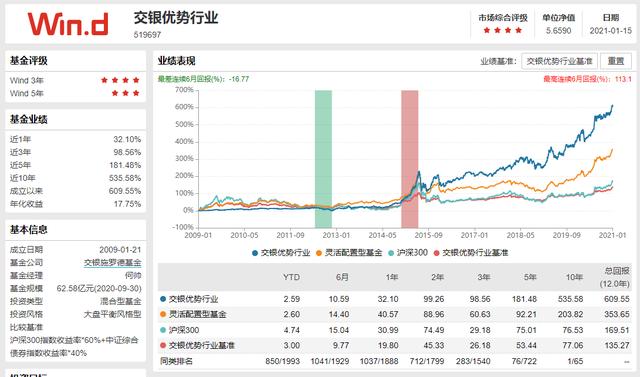The image size is (640, 377).
Task: Toggle 交银优势行业基准 red legend marker
Action: [436, 253]
